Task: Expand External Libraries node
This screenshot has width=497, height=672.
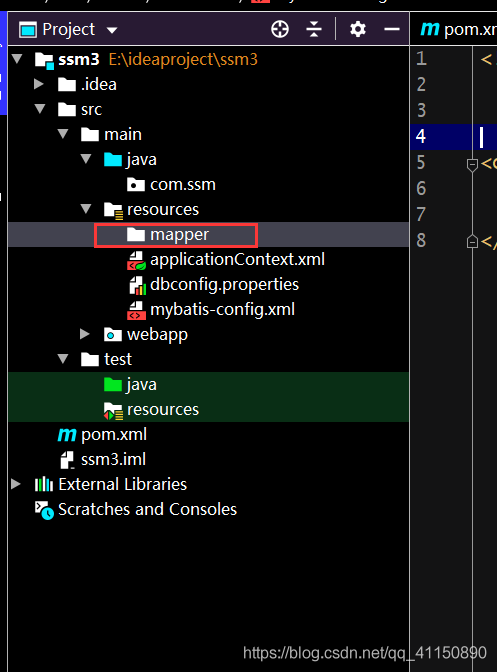Action: pos(16,484)
